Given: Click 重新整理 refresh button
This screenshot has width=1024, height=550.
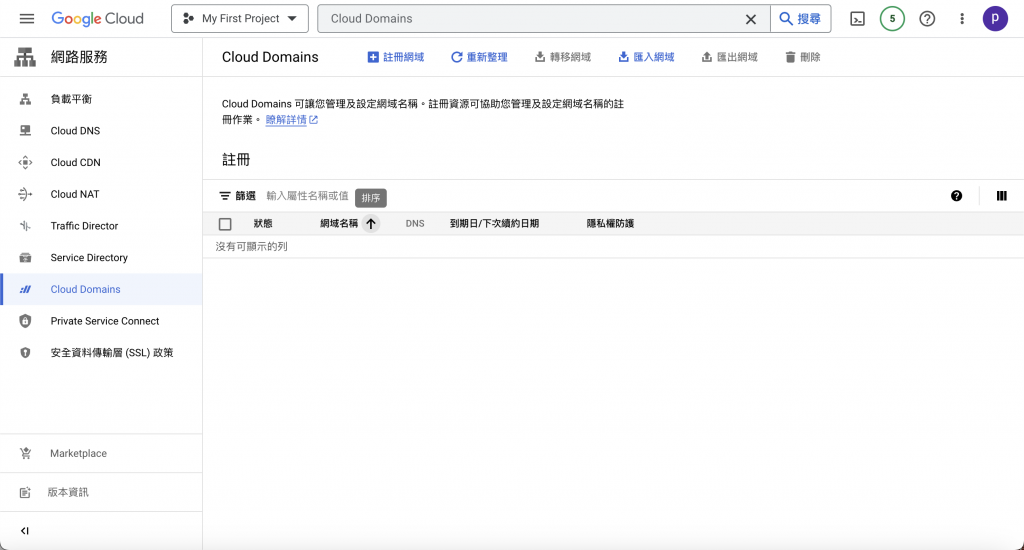Looking at the screenshot, I should (x=479, y=57).
